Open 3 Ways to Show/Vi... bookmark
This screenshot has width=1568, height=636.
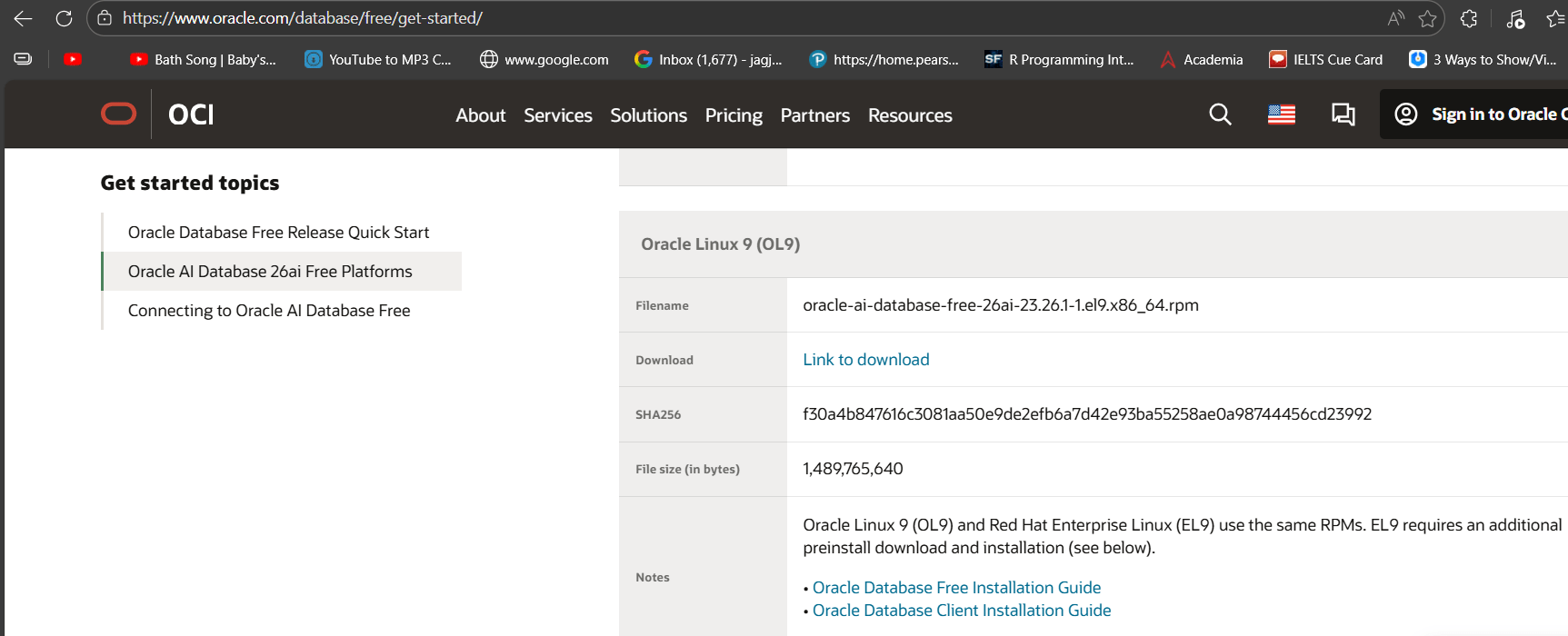[x=1483, y=59]
